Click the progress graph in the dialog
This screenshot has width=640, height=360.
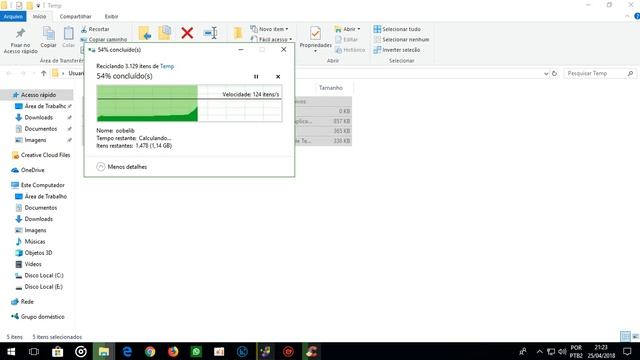tap(189, 103)
